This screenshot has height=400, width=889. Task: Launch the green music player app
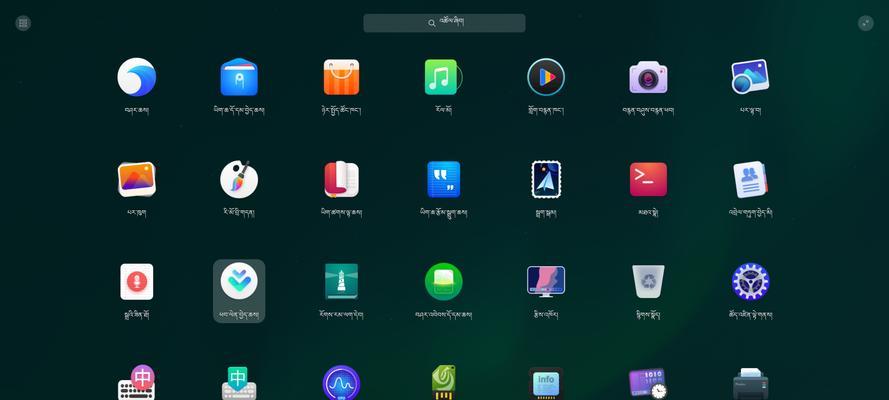[443, 77]
